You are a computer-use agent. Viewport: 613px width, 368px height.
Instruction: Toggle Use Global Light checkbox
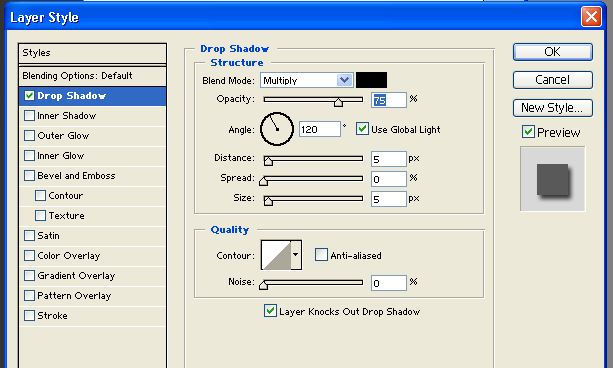[362, 129]
